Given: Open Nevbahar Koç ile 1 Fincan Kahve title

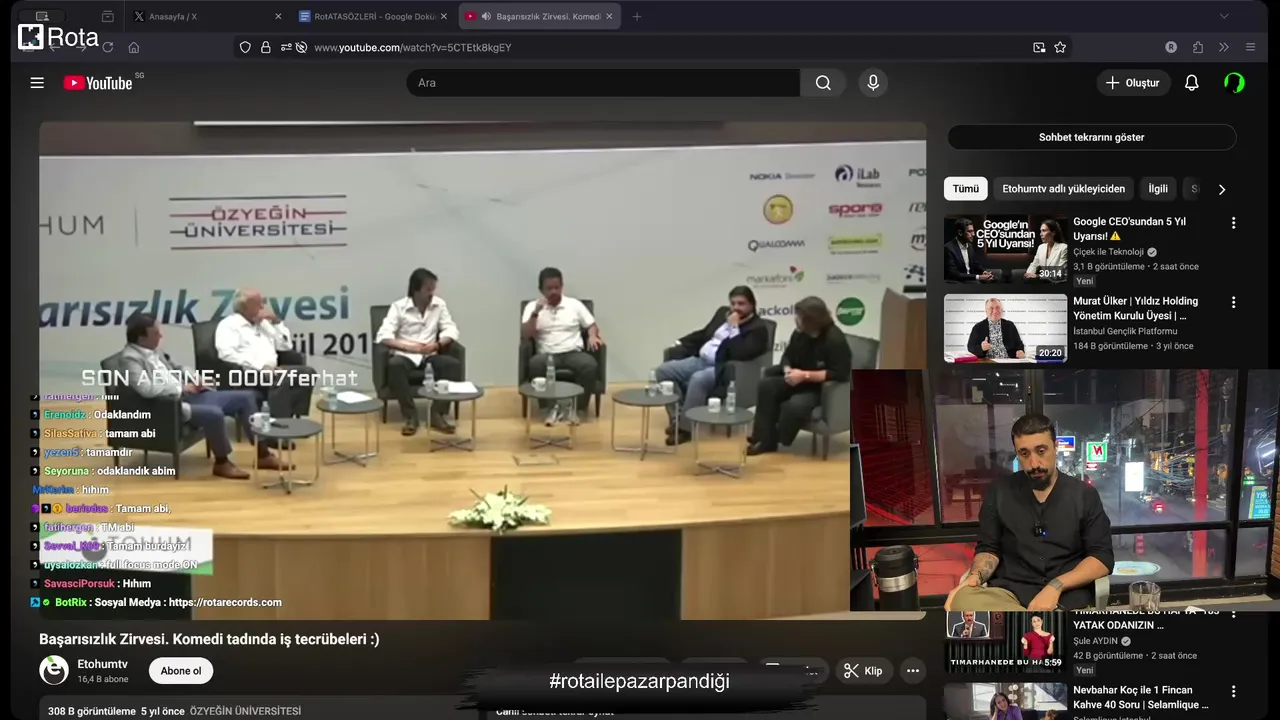Looking at the screenshot, I should [1140, 697].
